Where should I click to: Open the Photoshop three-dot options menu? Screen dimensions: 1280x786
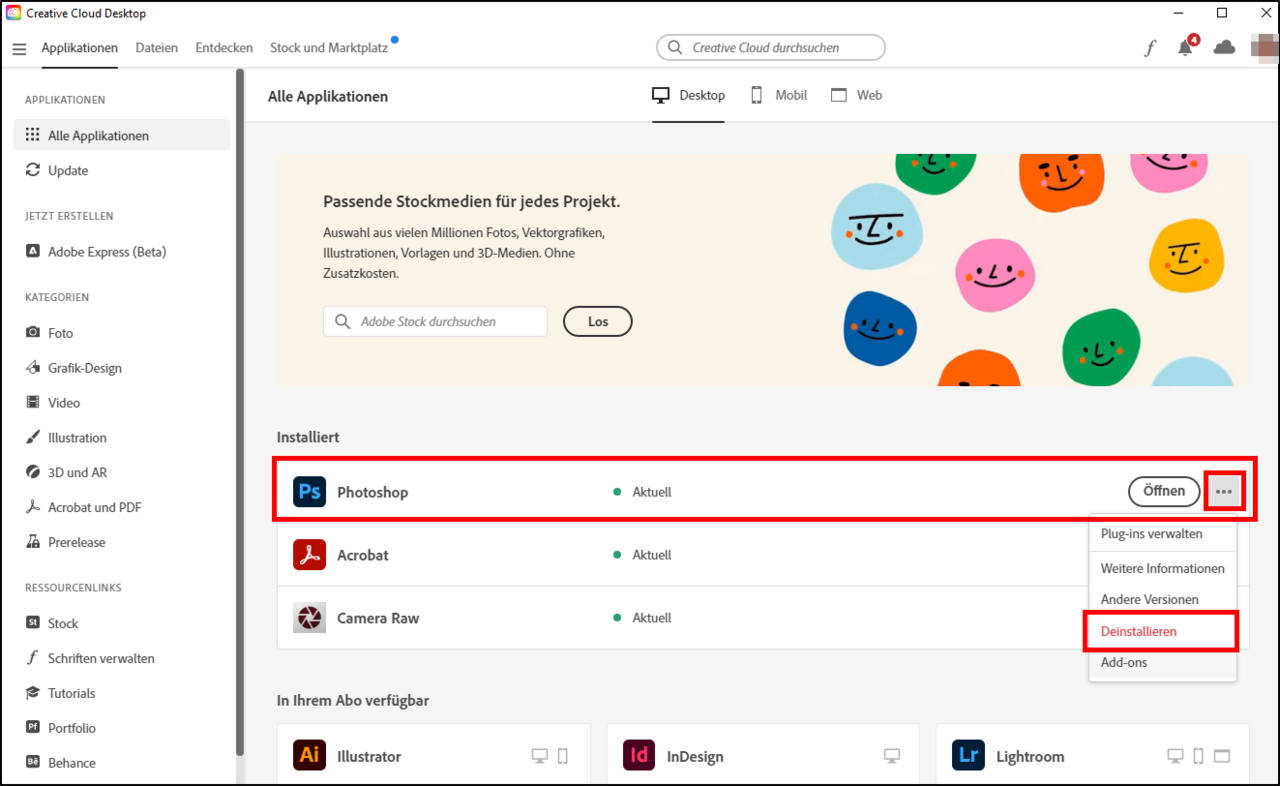point(1224,492)
